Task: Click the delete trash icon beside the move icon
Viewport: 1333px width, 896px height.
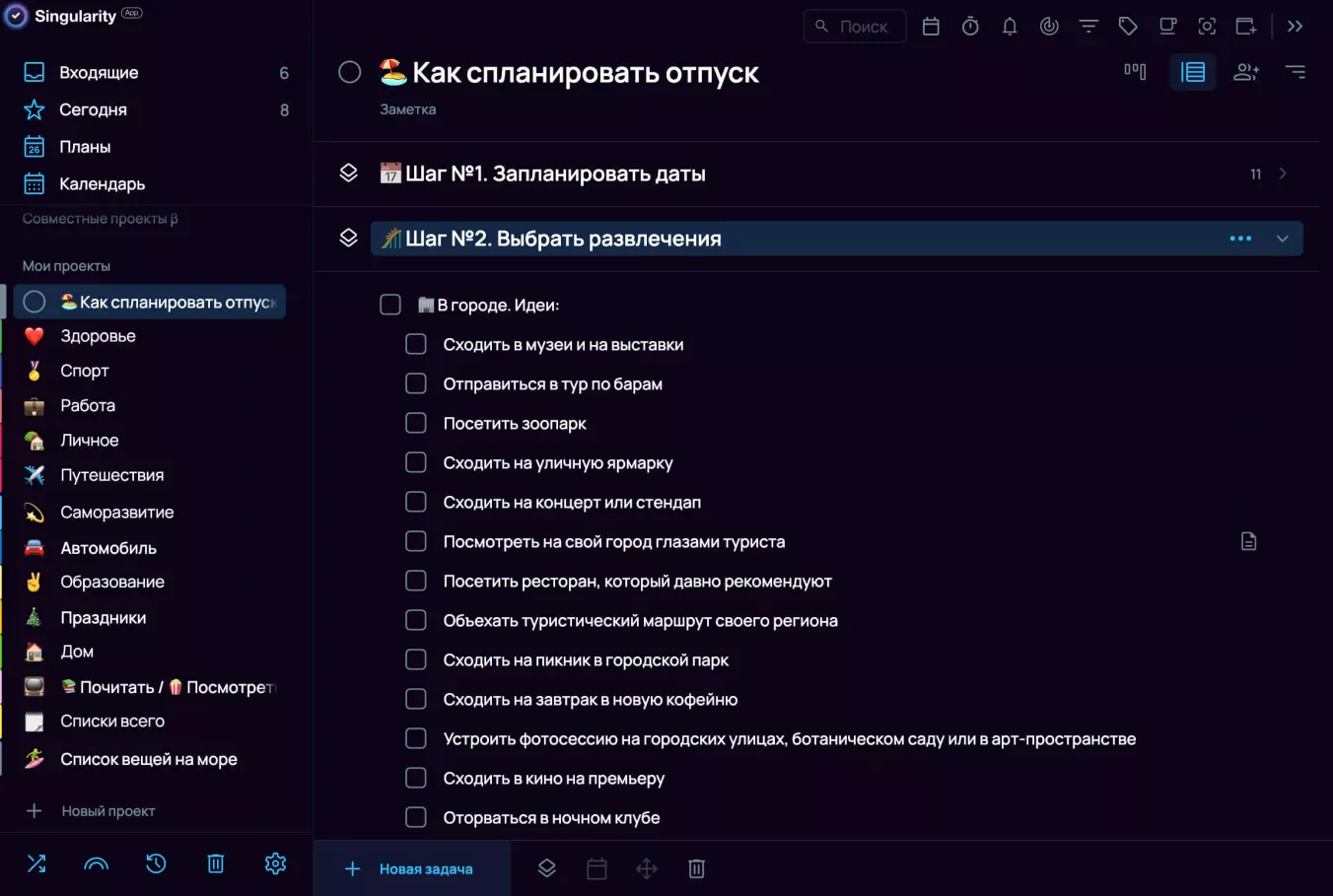Action: (x=696, y=868)
